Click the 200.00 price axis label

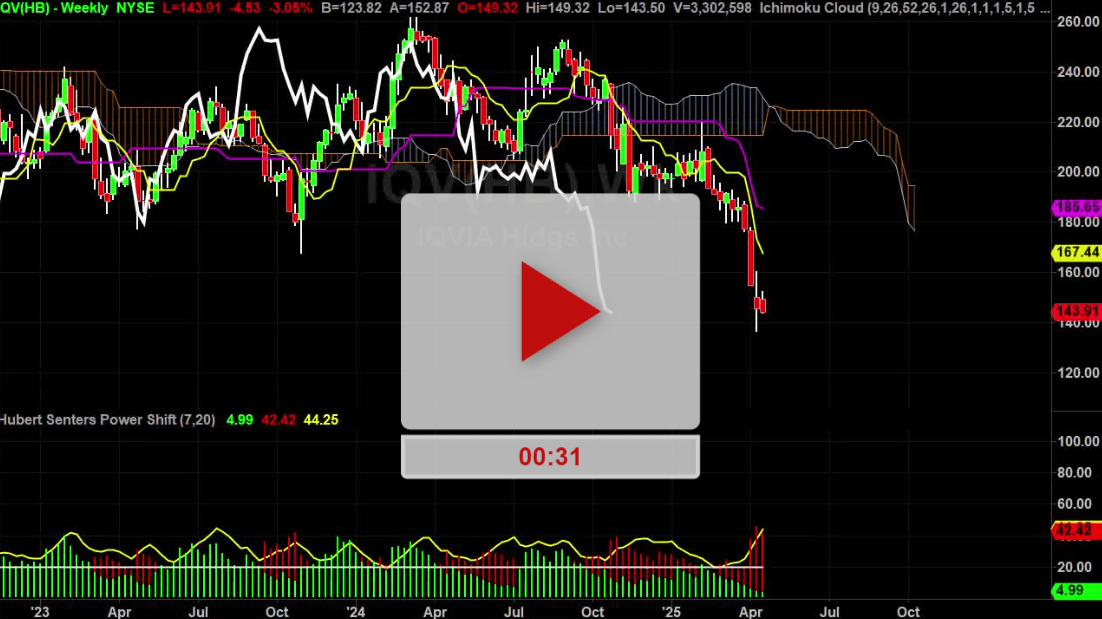point(1078,172)
